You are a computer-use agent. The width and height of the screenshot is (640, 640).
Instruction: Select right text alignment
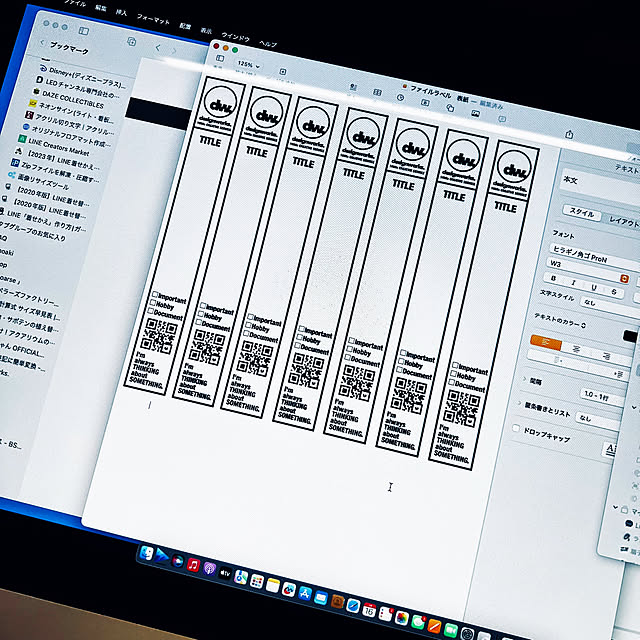607,356
